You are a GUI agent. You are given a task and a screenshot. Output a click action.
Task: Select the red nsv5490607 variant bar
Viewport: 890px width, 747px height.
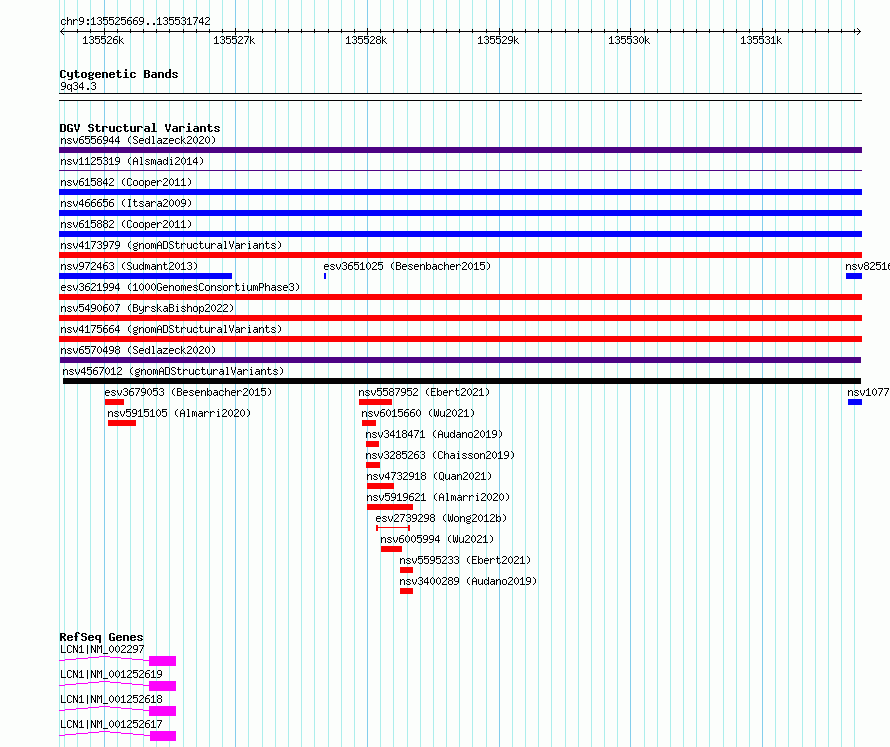pos(460,318)
